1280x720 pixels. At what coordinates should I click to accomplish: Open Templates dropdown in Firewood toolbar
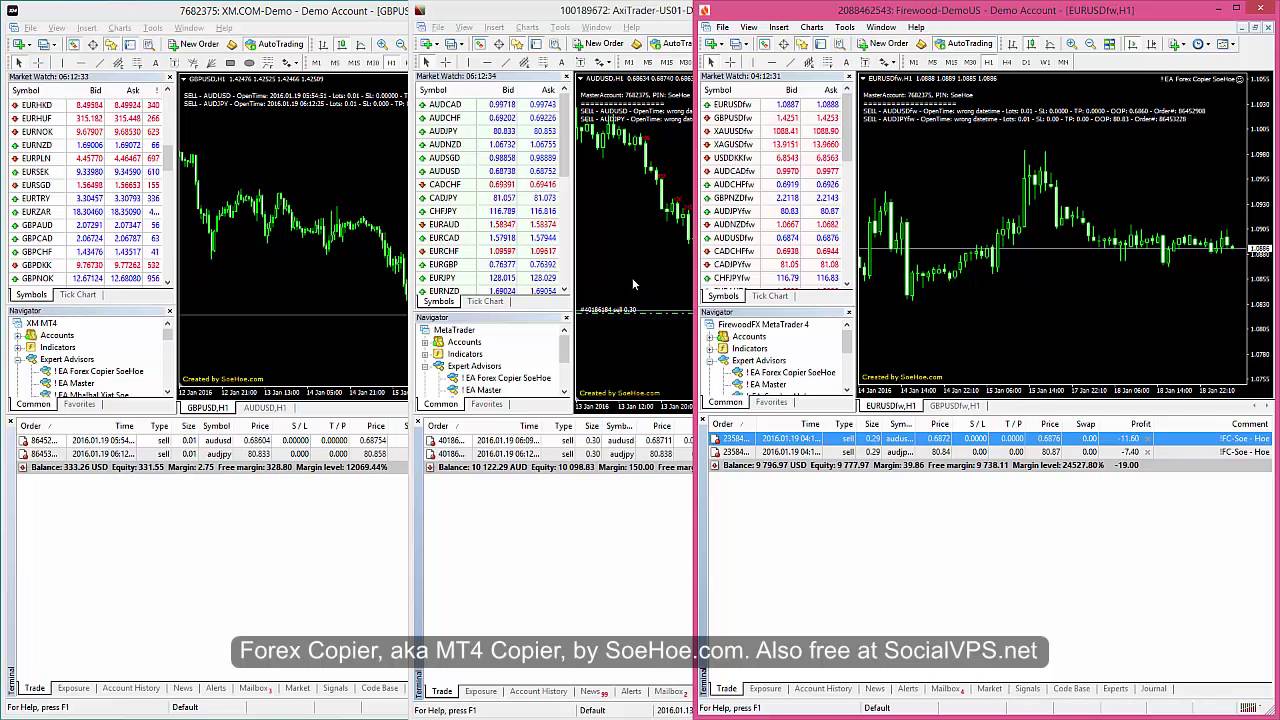[x=1227, y=44]
